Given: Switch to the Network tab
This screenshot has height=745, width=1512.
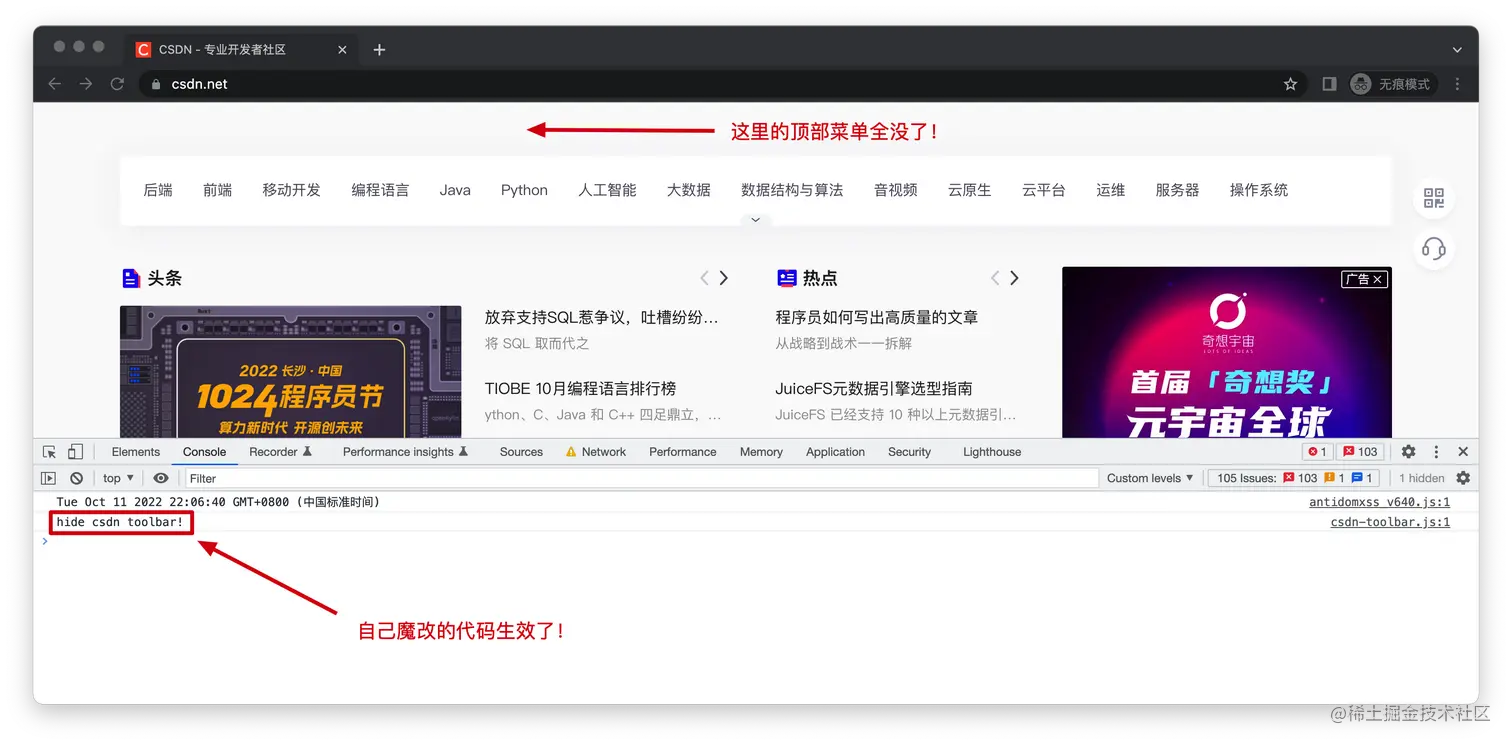Looking at the screenshot, I should [x=596, y=452].
